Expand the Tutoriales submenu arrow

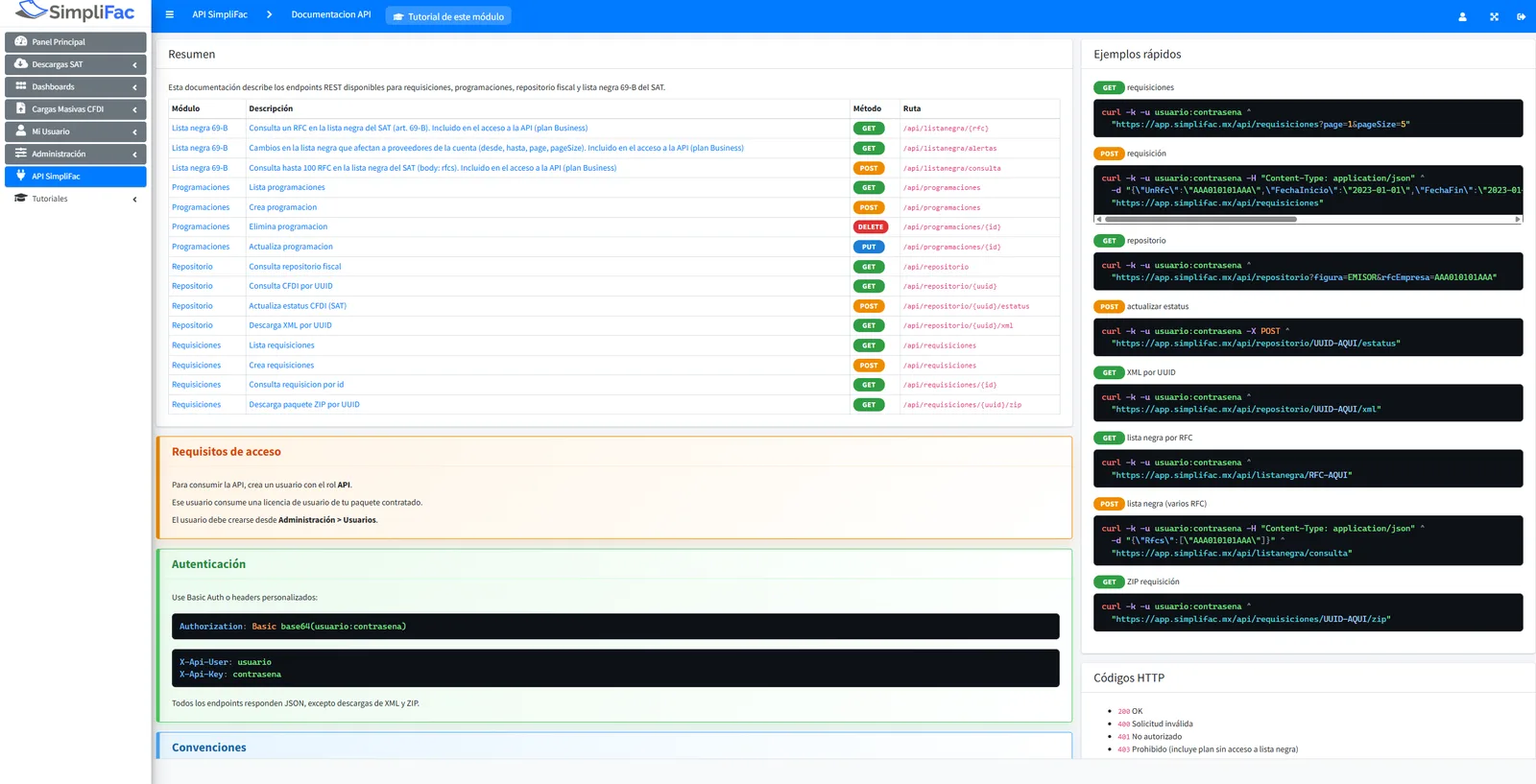(x=134, y=200)
